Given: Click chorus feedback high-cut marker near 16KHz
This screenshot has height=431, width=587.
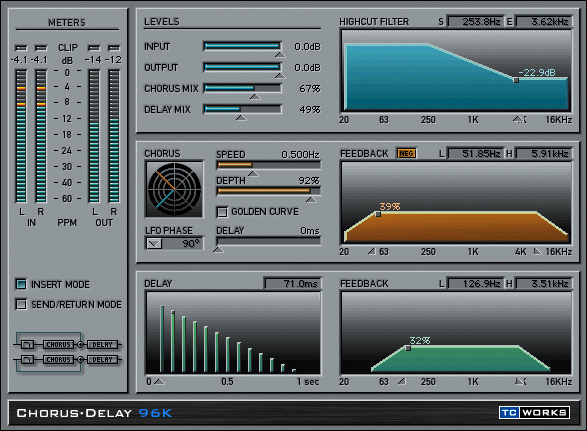Looking at the screenshot, I should pyautogui.click(x=537, y=251).
